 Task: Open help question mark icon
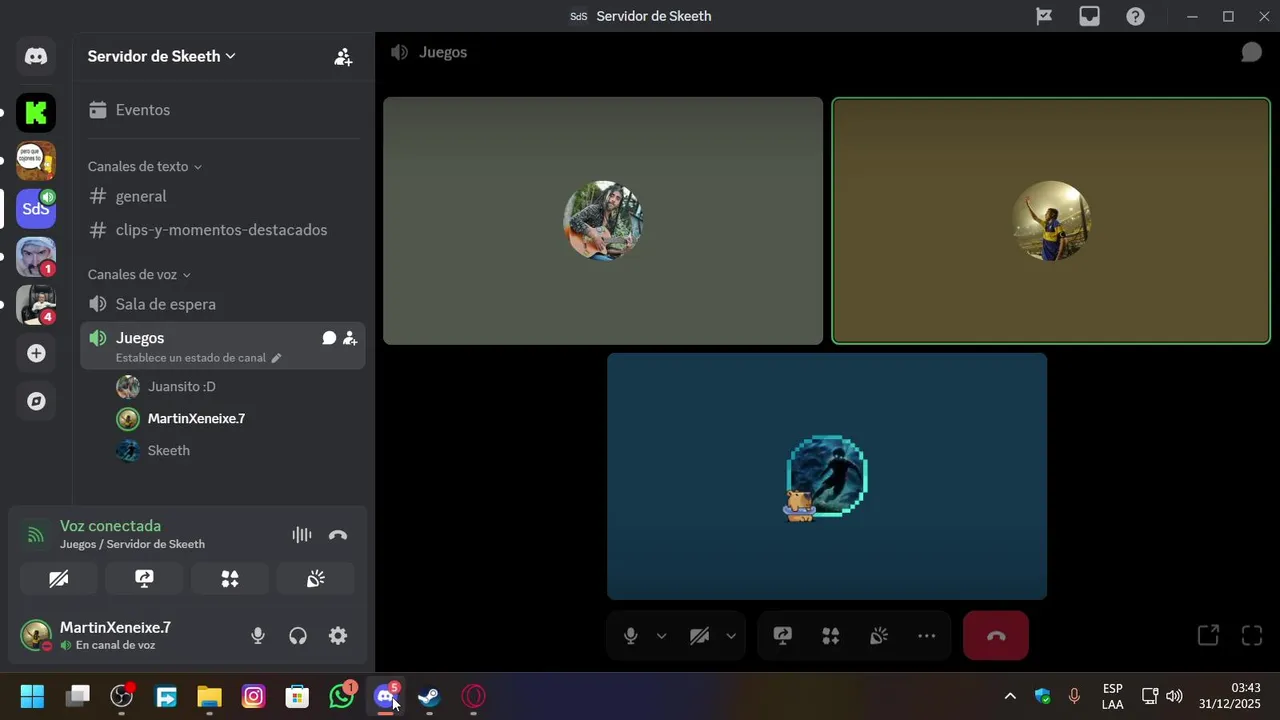click(x=1136, y=16)
